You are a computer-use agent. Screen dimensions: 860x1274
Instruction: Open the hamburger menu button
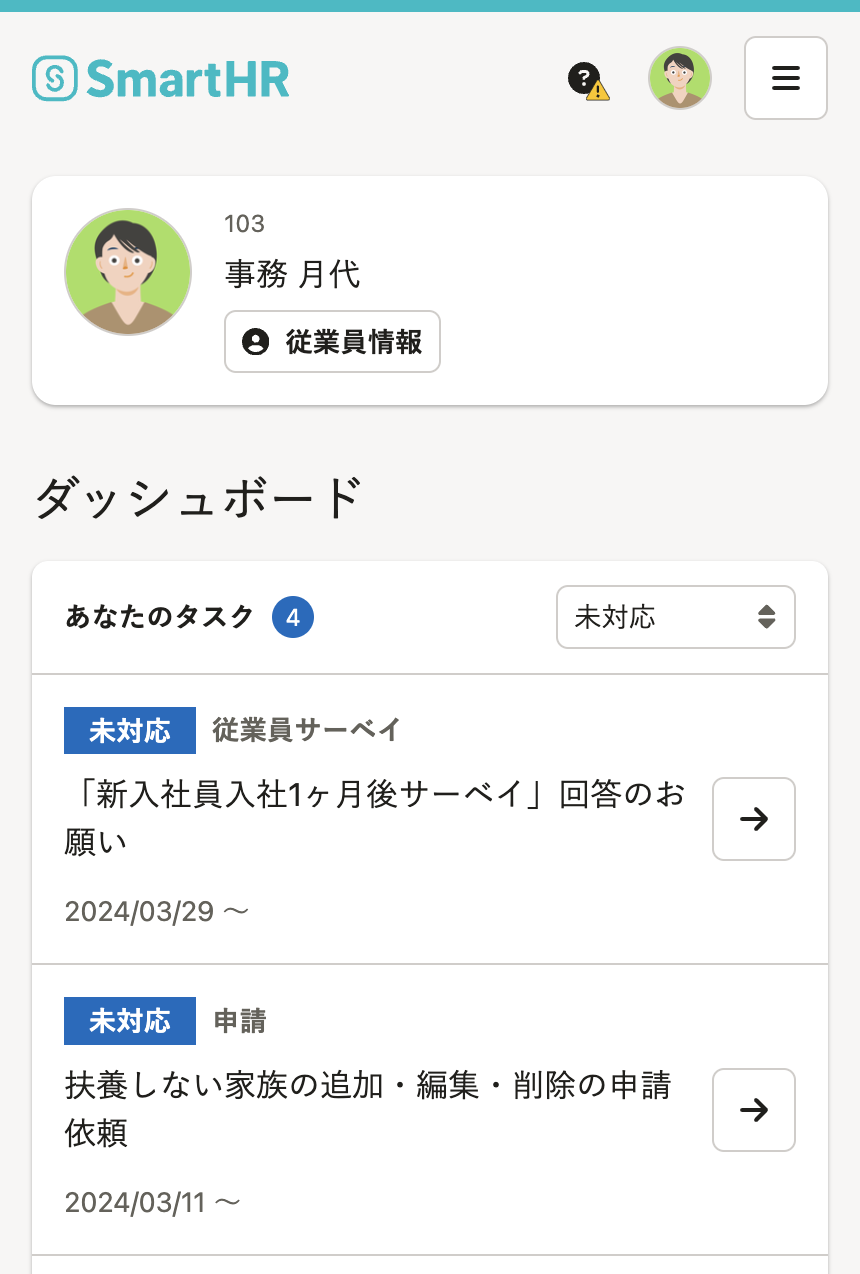click(x=785, y=78)
